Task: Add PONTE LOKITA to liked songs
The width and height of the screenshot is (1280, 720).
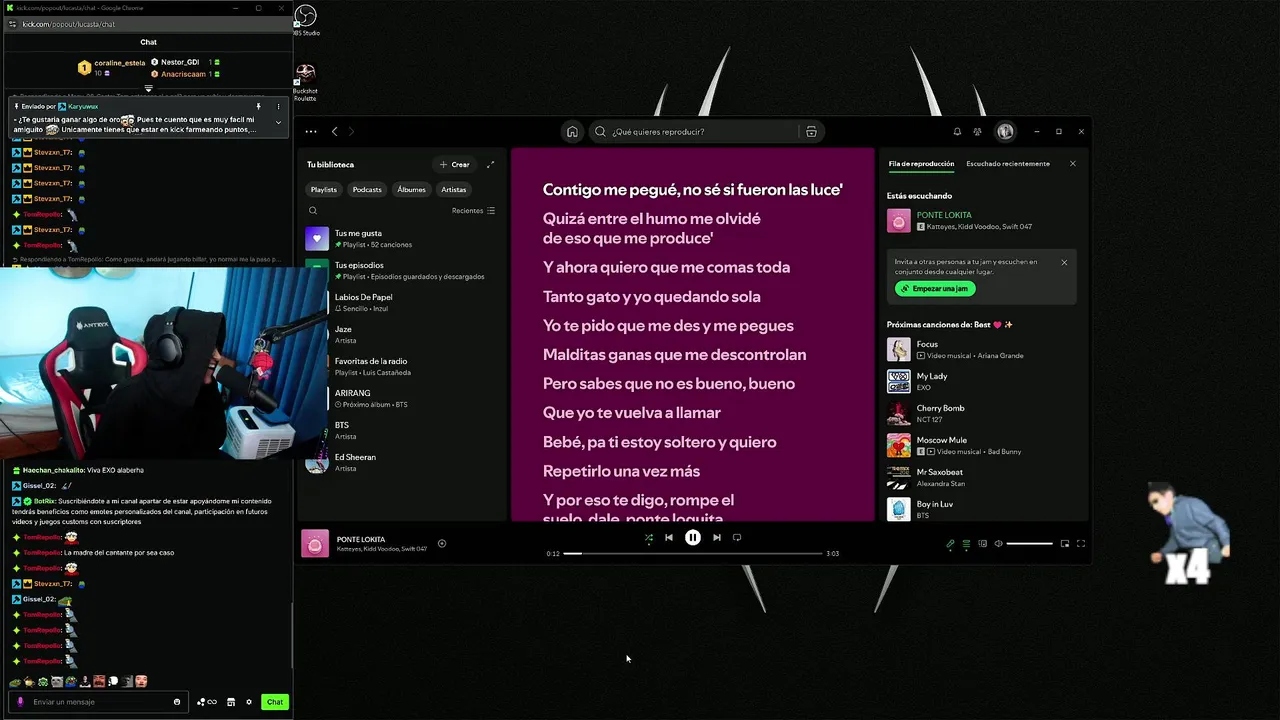Action: [x=442, y=544]
